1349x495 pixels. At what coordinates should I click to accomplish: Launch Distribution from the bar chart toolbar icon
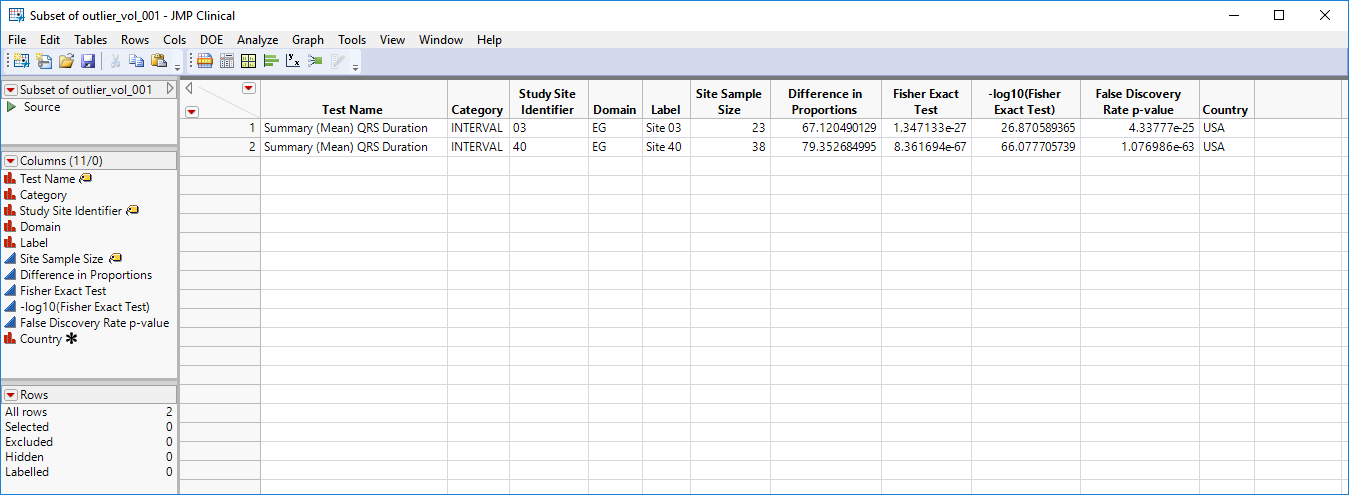[271, 61]
